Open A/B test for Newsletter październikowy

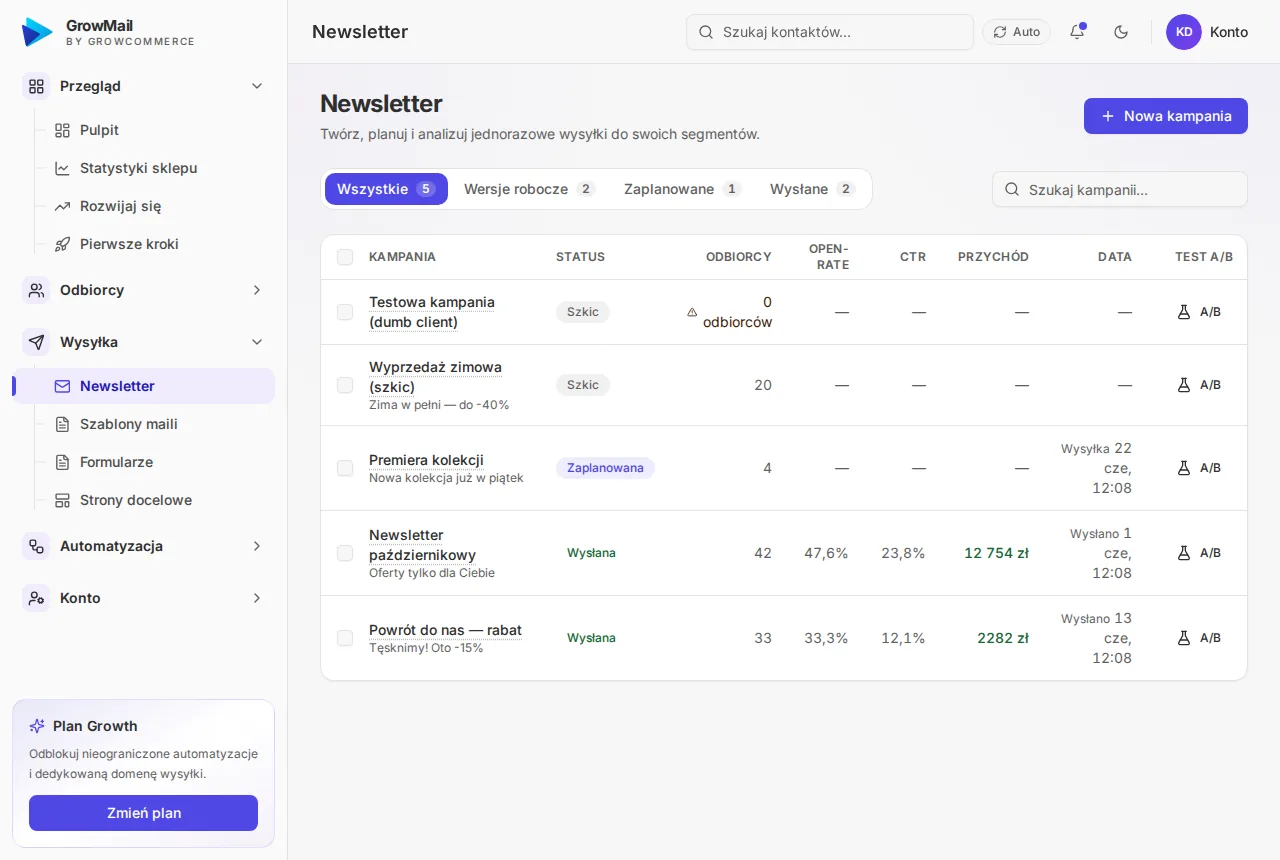[1199, 553]
